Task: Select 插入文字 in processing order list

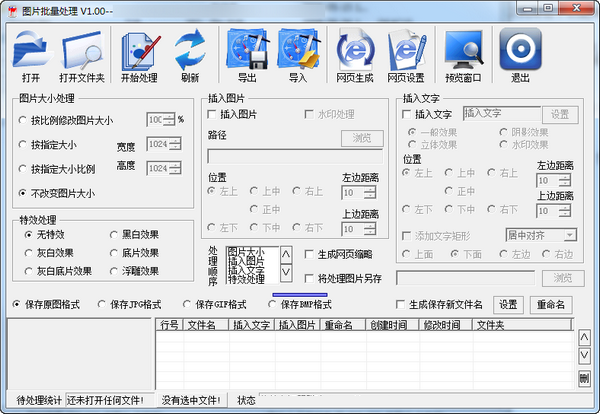Action: [x=247, y=270]
